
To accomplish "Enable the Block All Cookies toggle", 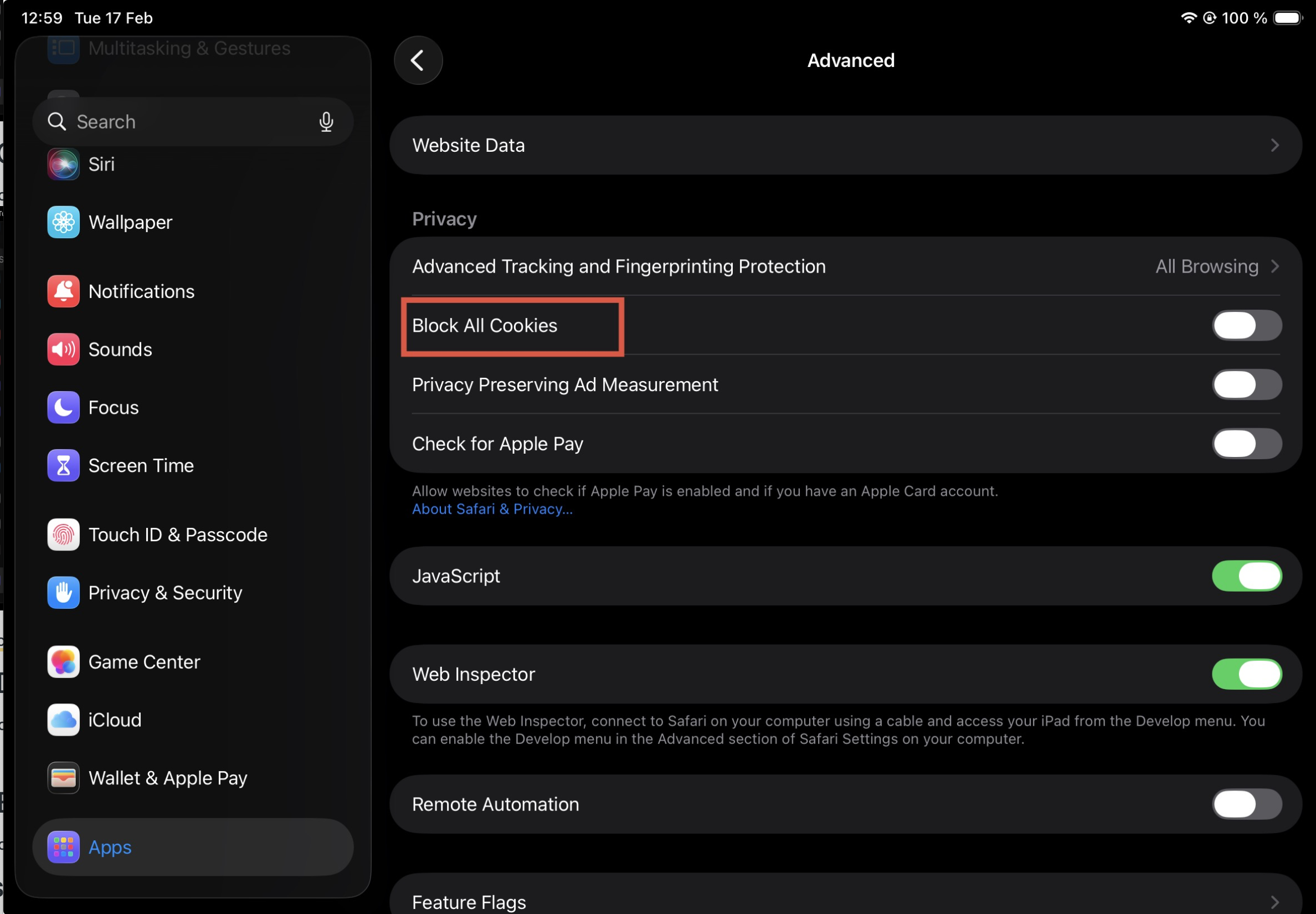I will [1246, 325].
